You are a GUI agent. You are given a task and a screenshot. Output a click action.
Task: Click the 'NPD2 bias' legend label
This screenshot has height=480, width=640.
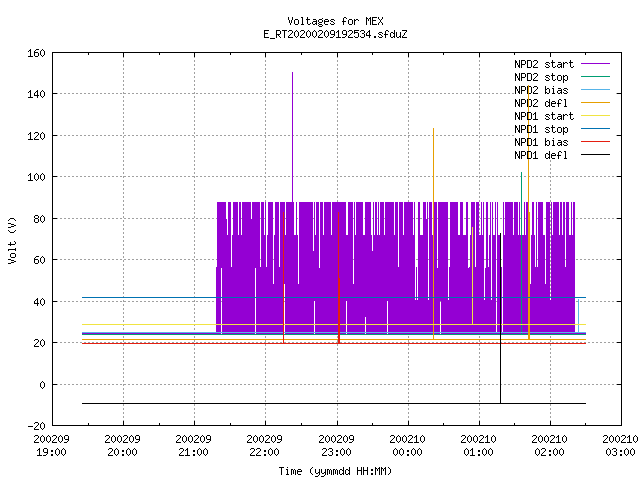(x=541, y=90)
